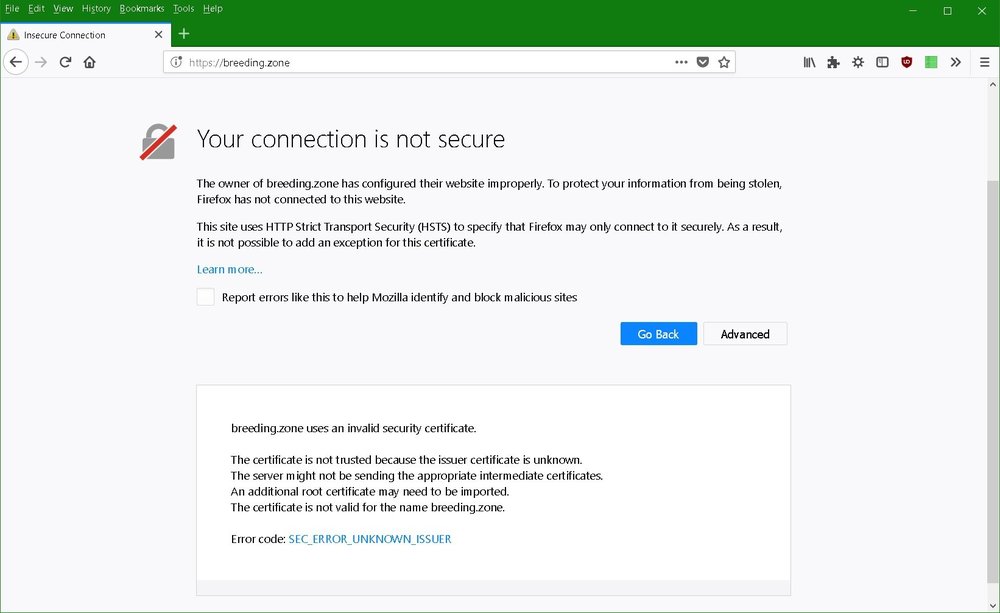Viewport: 1000px width, 613px height.
Task: Click the Go Back button
Action: tap(658, 334)
